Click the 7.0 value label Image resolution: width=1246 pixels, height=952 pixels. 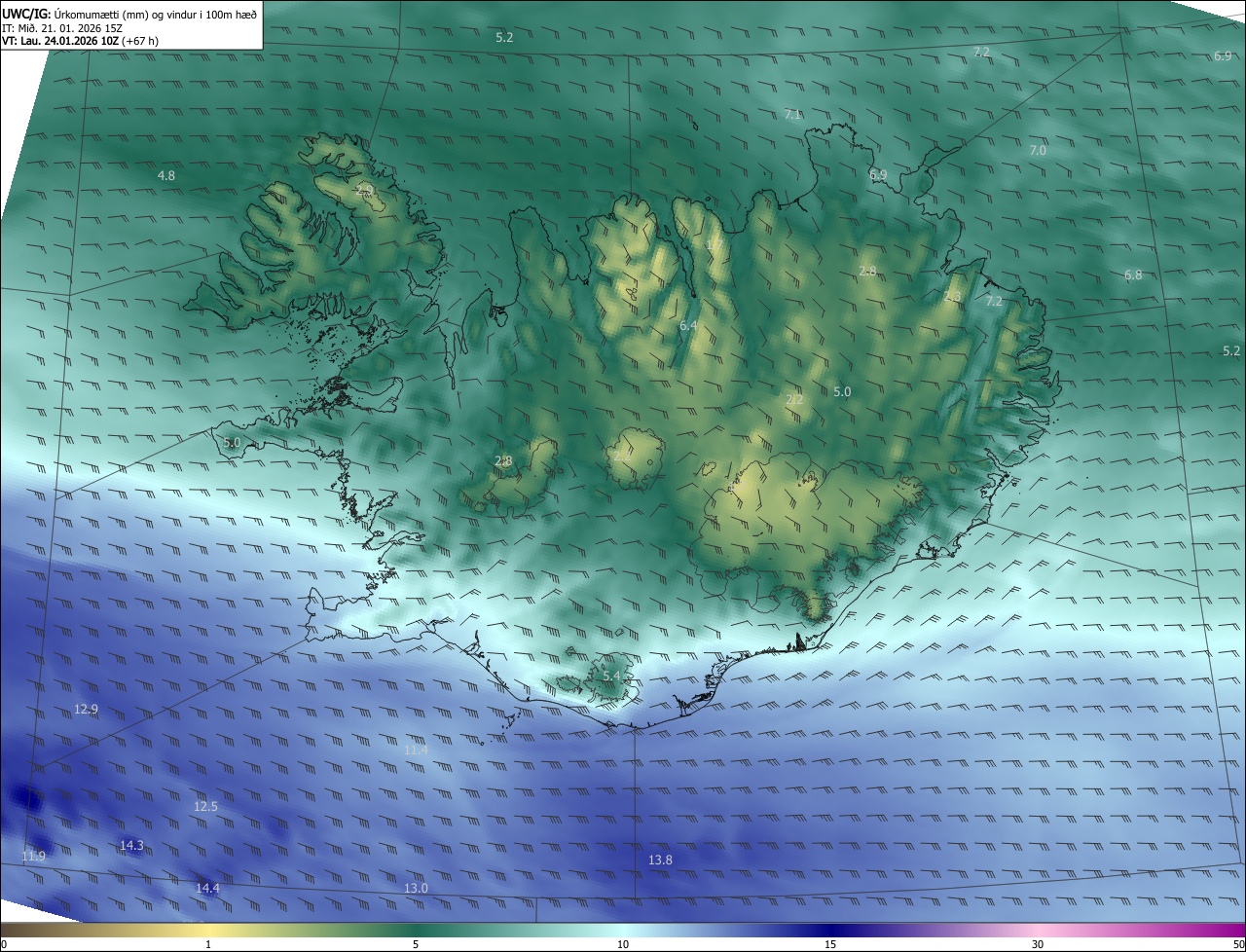(1038, 151)
